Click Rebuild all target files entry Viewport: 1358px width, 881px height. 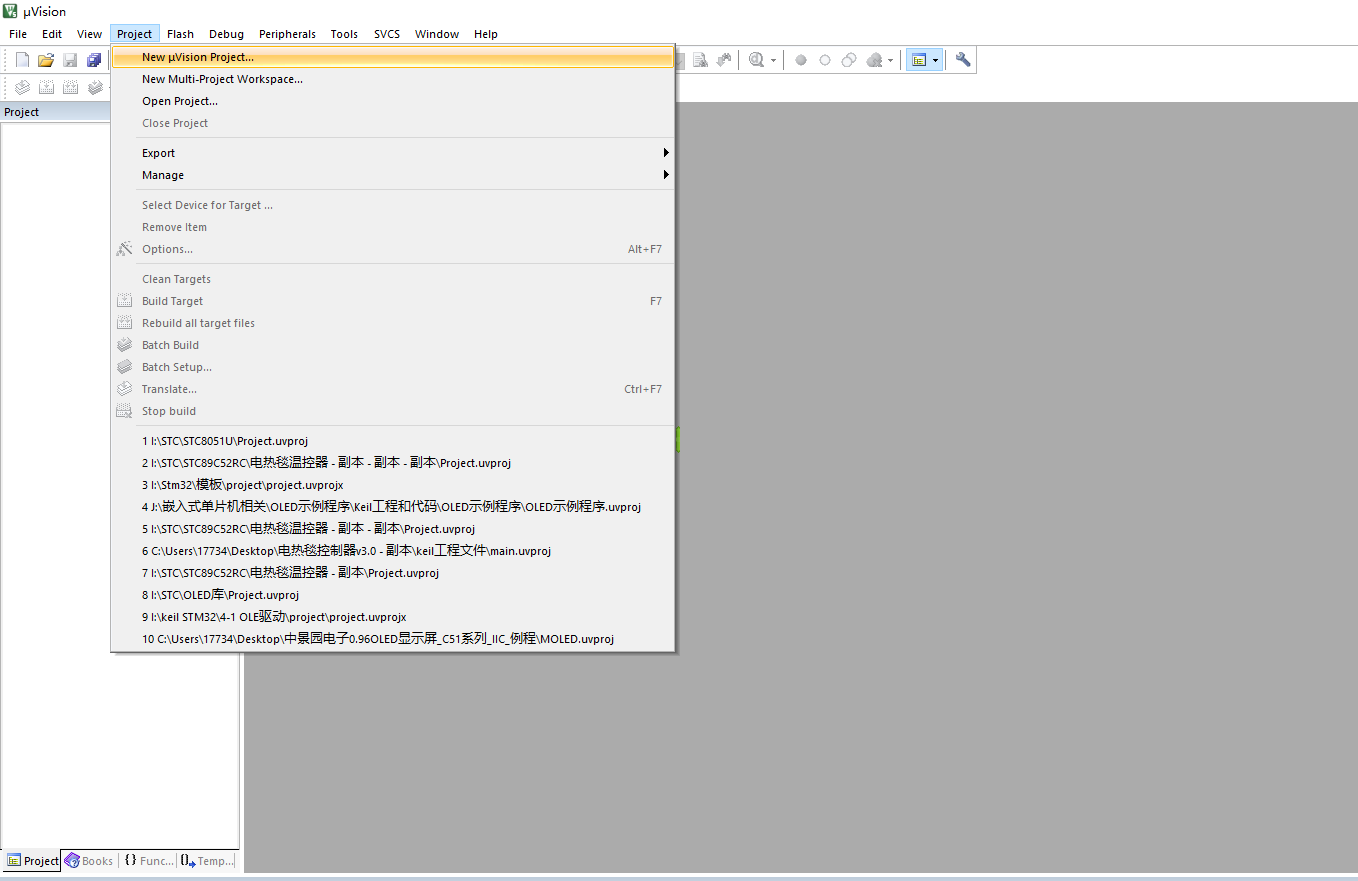point(393,323)
